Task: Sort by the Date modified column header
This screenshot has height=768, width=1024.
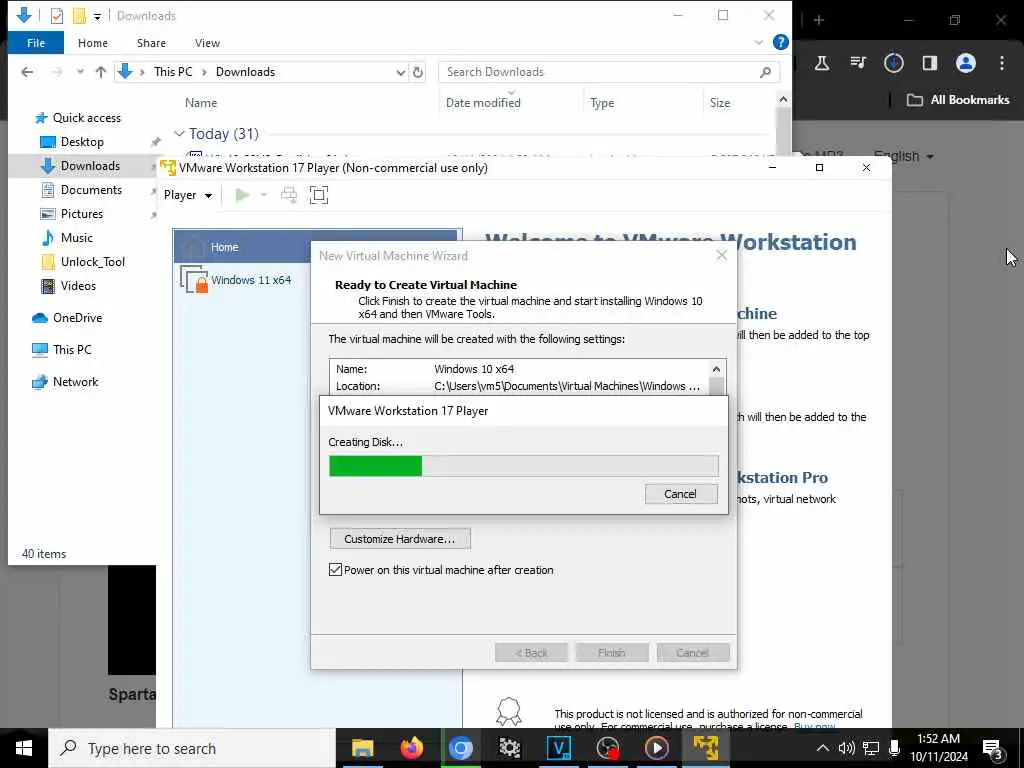Action: click(x=483, y=103)
